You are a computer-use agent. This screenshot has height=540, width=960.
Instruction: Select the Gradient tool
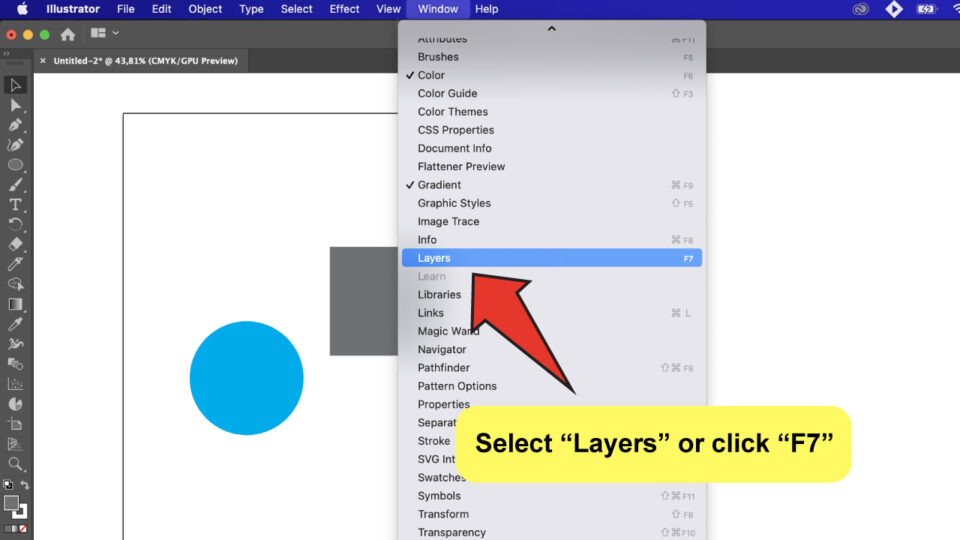click(x=15, y=304)
